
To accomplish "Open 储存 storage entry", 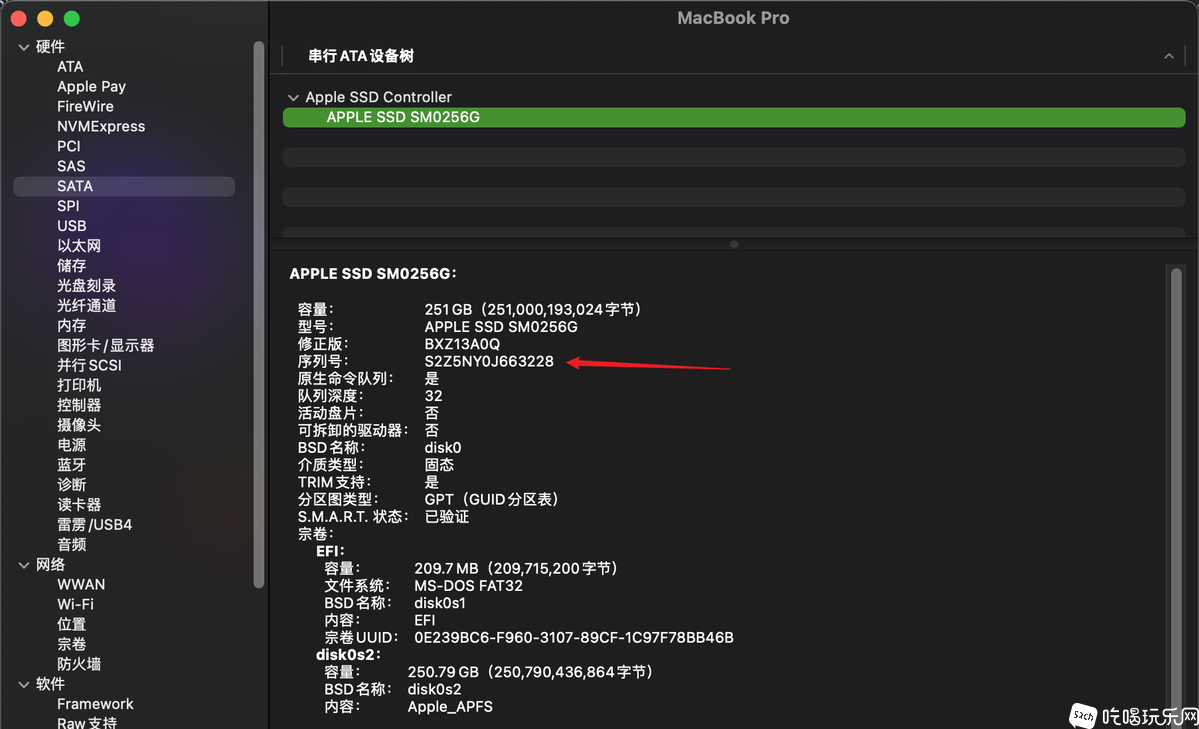I will [x=71, y=265].
